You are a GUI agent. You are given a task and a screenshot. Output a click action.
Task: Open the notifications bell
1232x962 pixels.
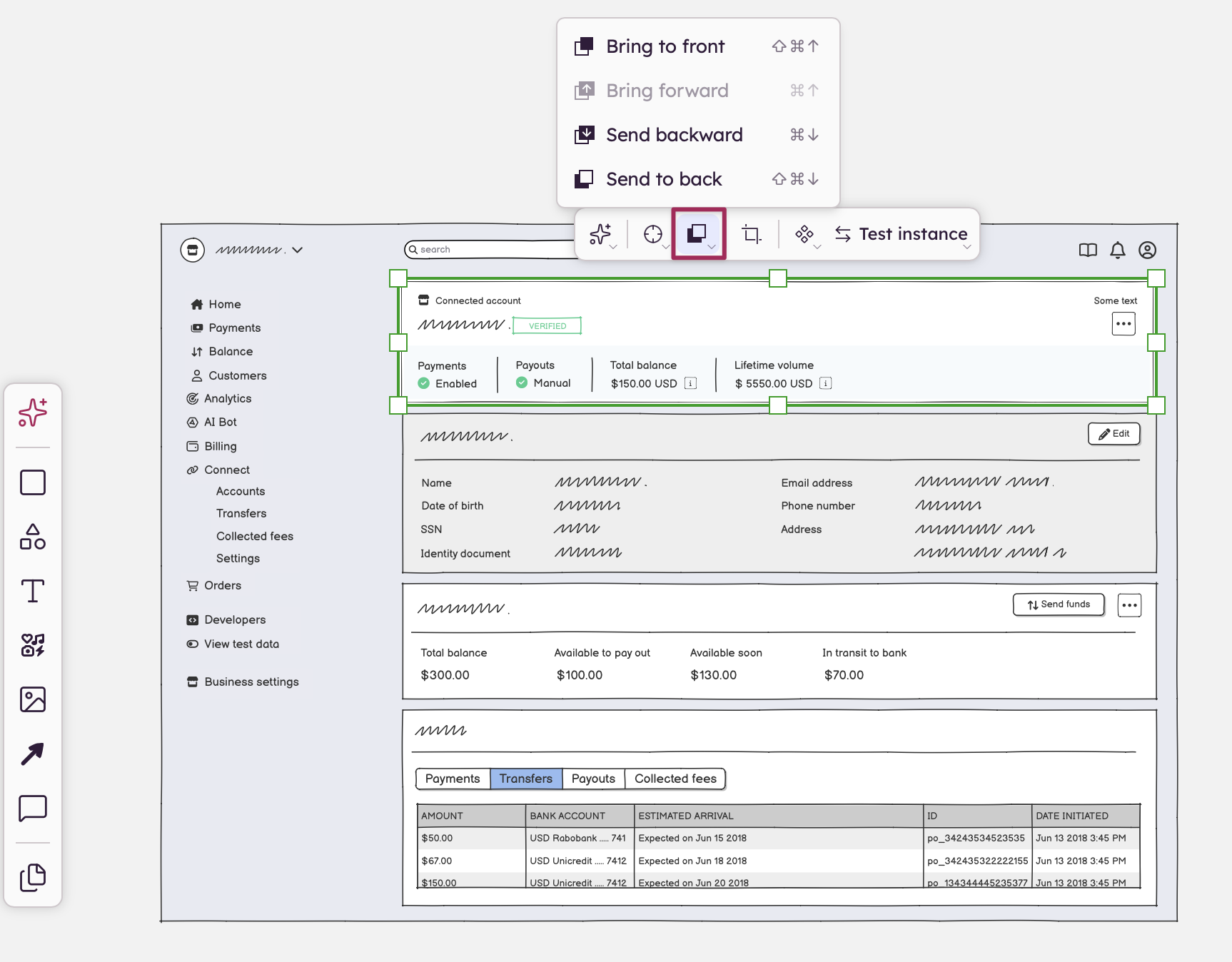tap(1118, 250)
